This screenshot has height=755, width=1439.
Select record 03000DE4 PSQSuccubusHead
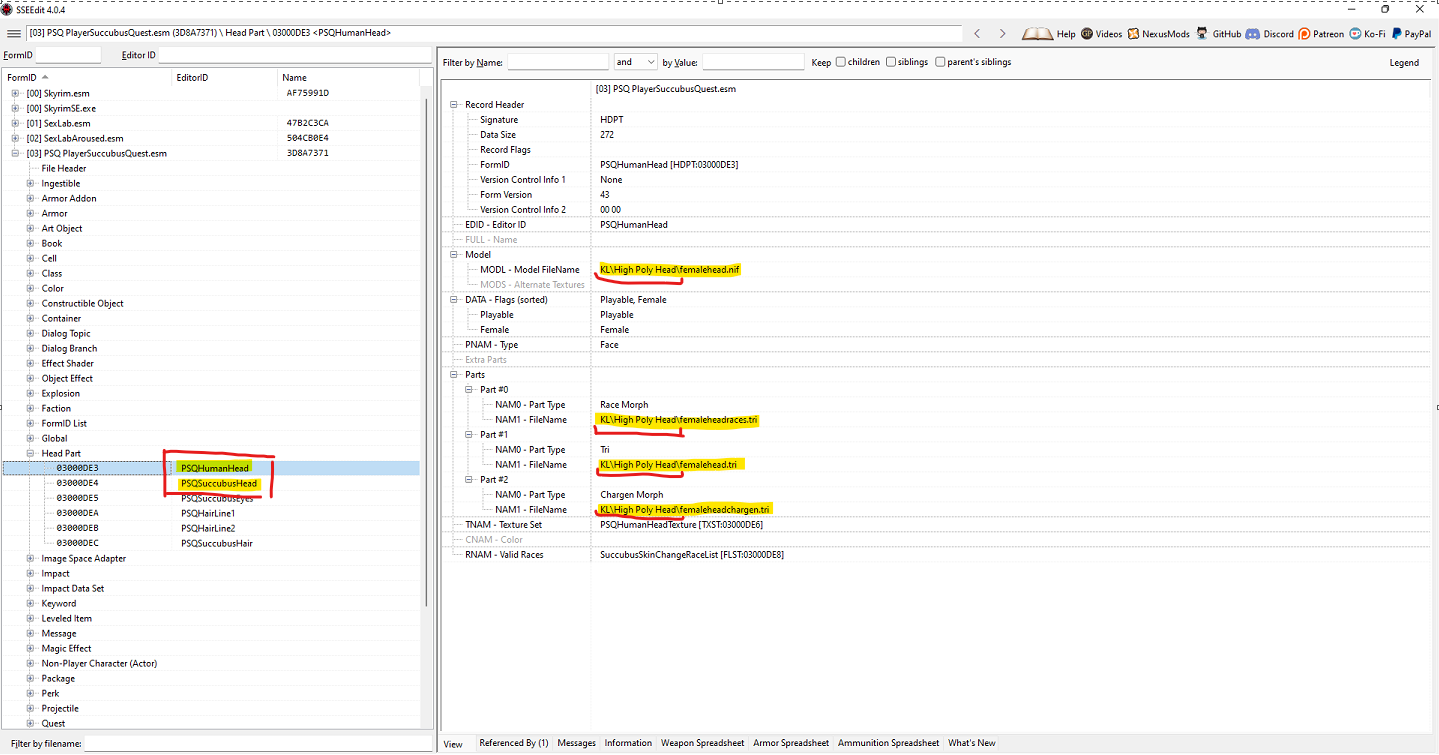pyautogui.click(x=211, y=483)
